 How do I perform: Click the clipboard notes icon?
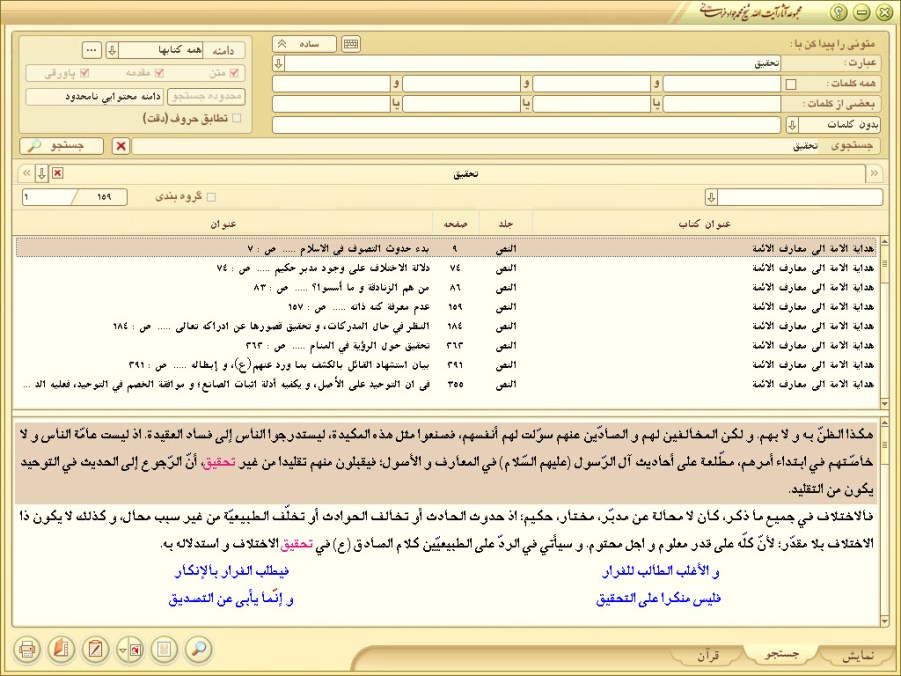(95, 650)
